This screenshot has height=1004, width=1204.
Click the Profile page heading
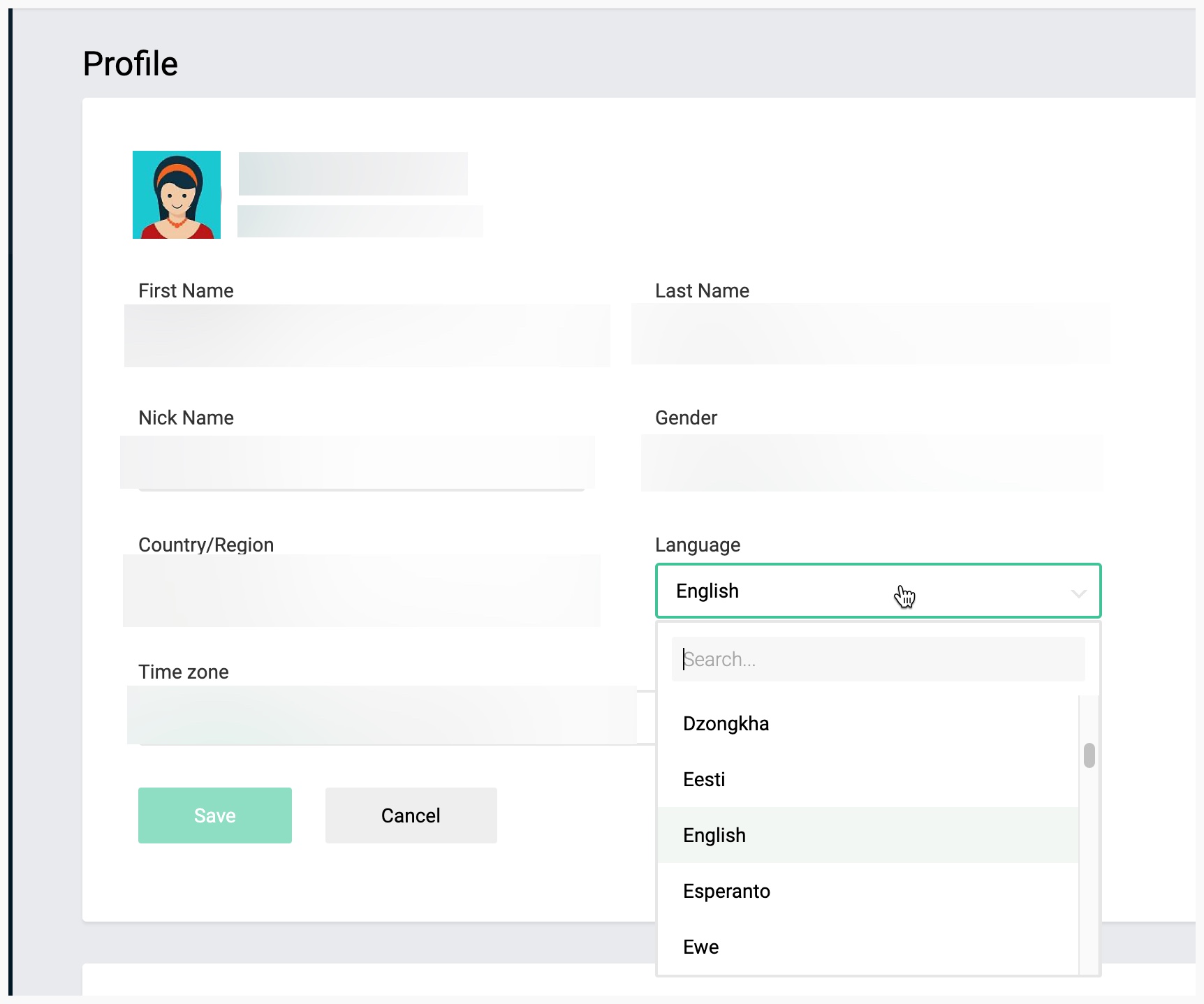tap(130, 63)
